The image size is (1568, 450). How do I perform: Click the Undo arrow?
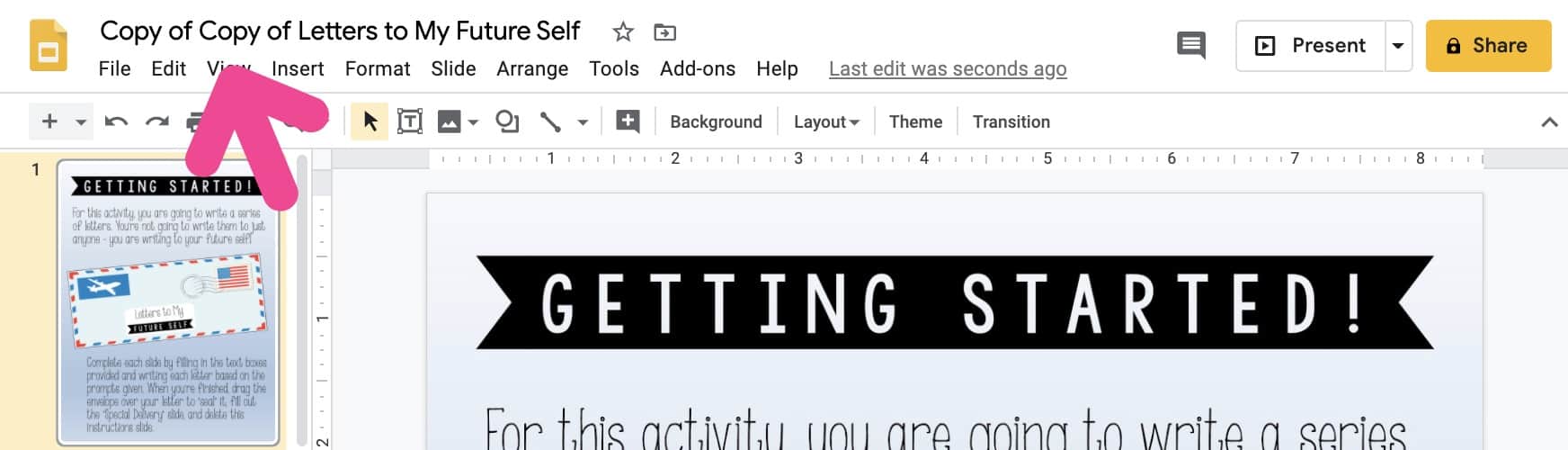(116, 121)
